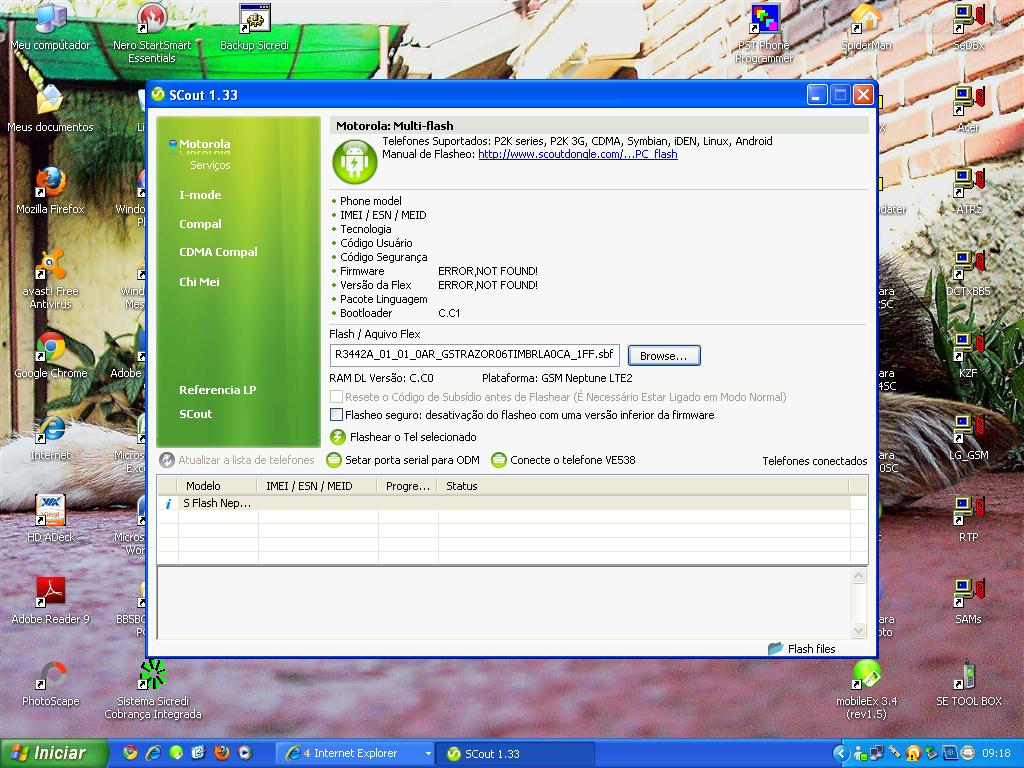Open the I-mode section in sidebar
This screenshot has width=1024, height=768.
pos(200,195)
